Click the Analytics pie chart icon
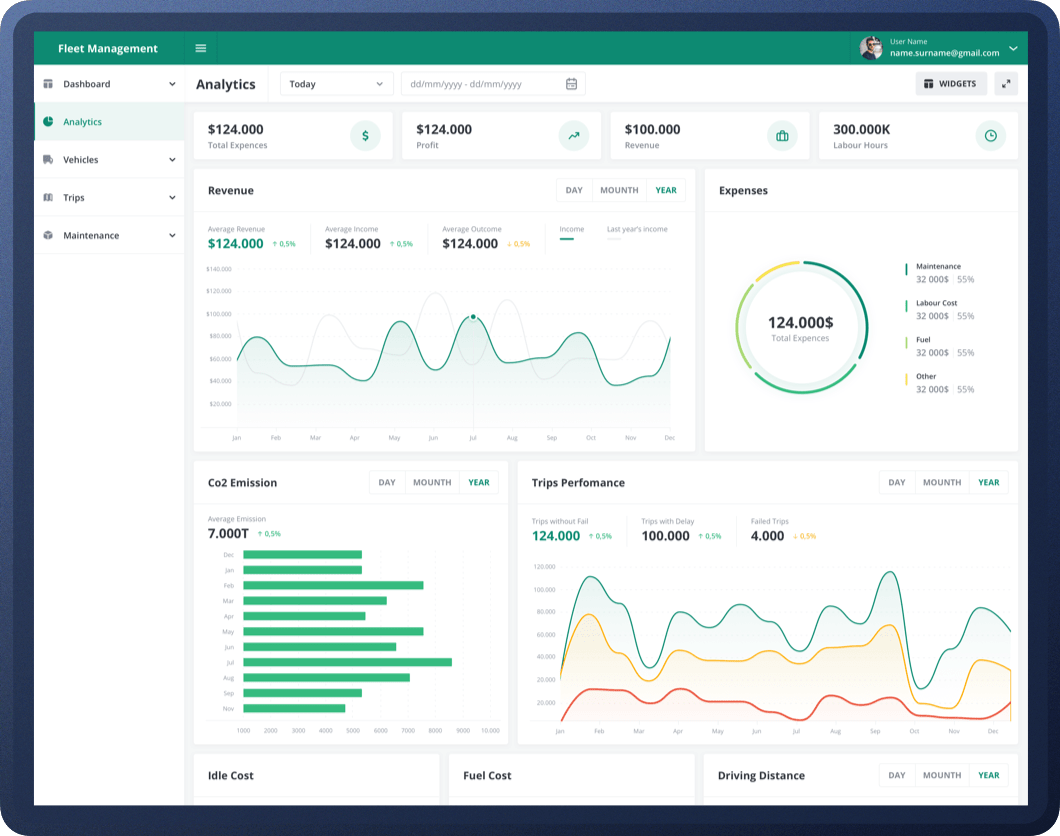Viewport: 1060px width, 836px height. tap(48, 122)
